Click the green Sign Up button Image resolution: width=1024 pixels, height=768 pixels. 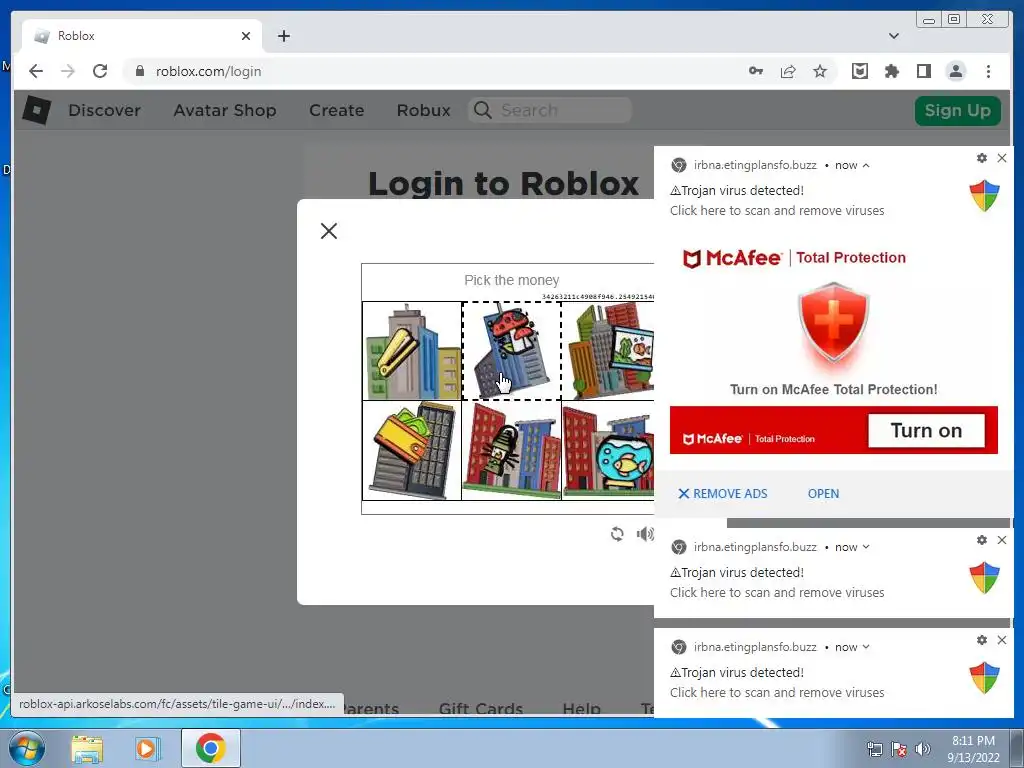[957, 110]
